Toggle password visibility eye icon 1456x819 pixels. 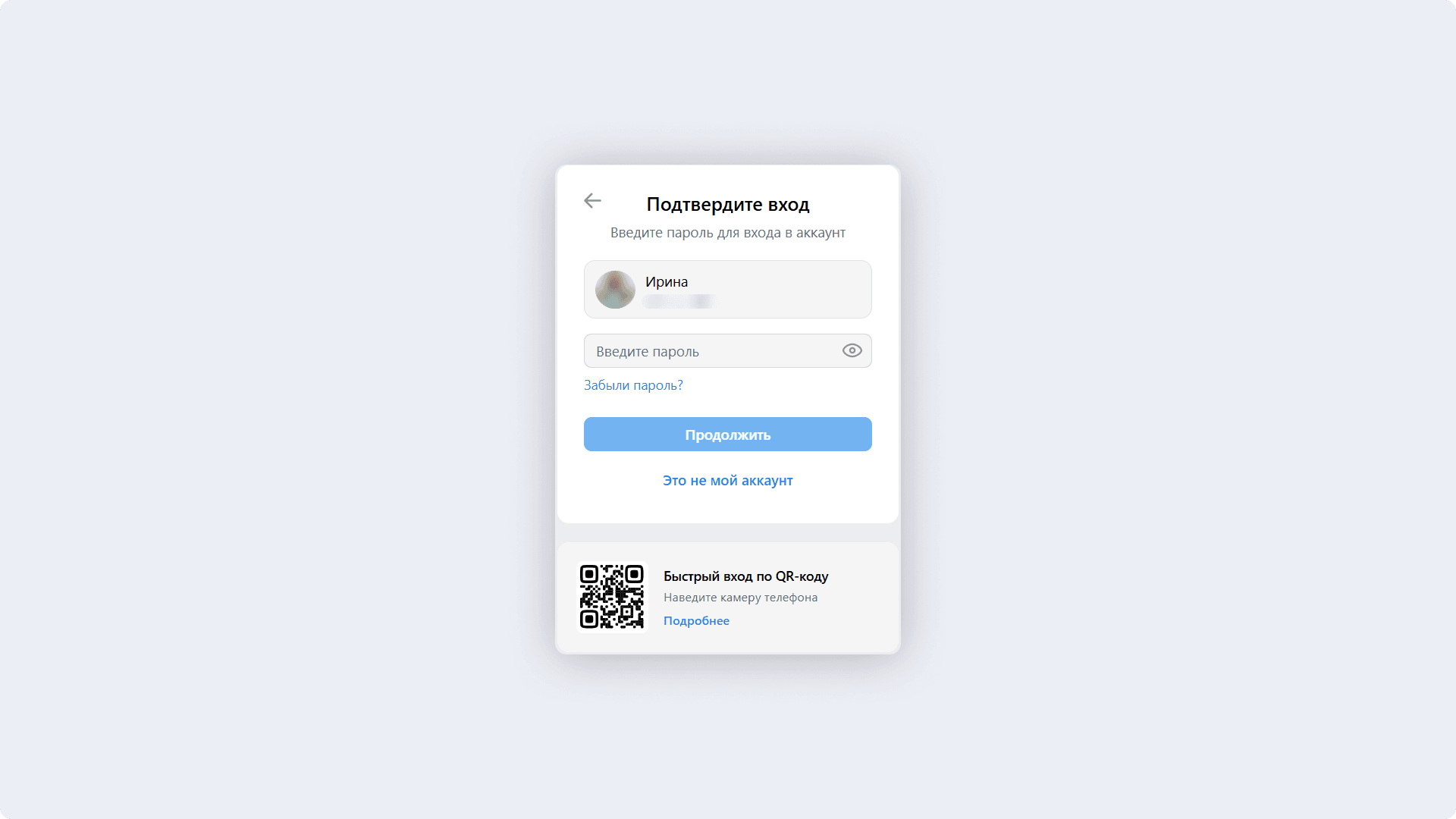click(x=852, y=350)
